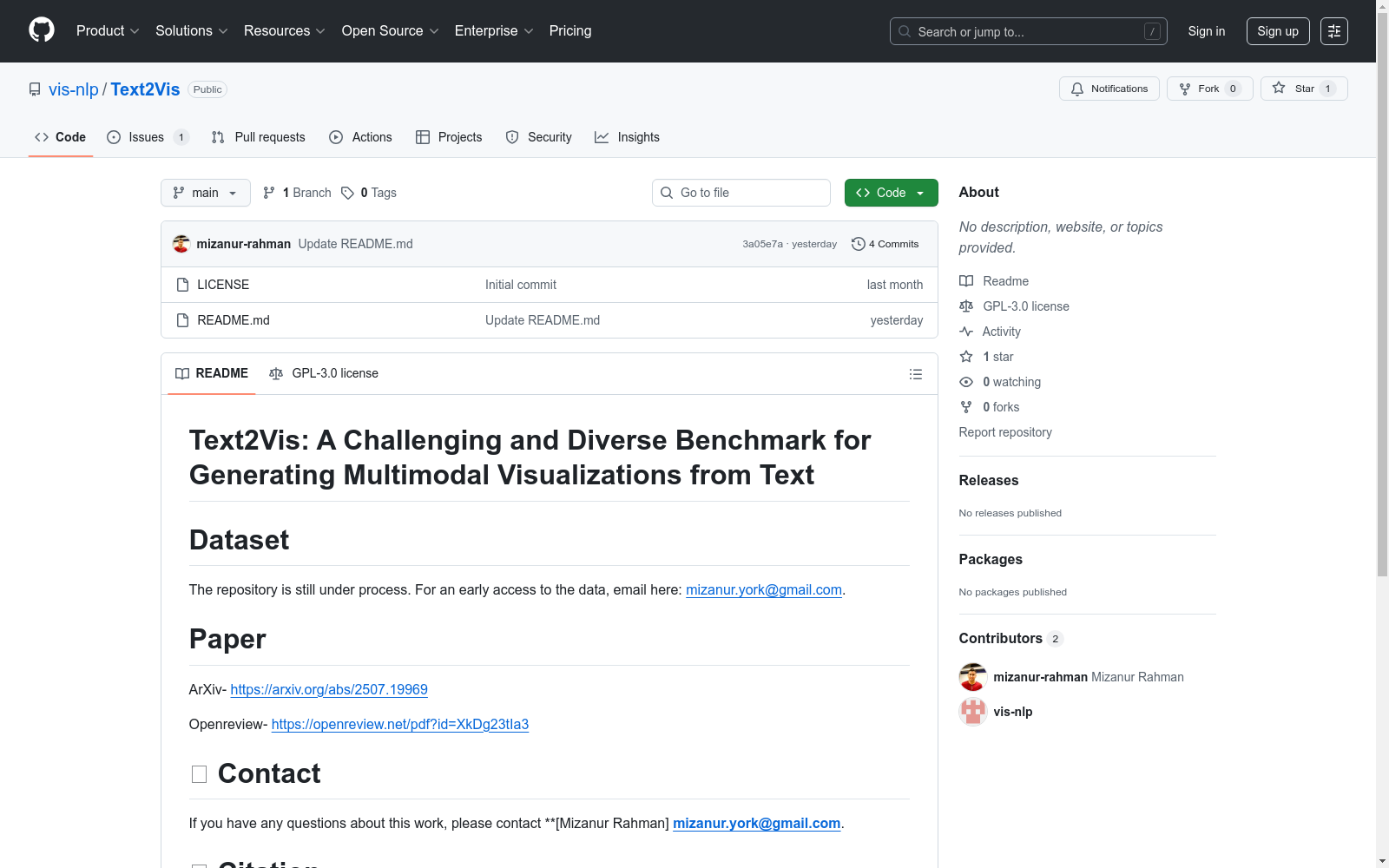The width and height of the screenshot is (1389, 868).
Task: Click the Sign in link
Action: [x=1207, y=31]
